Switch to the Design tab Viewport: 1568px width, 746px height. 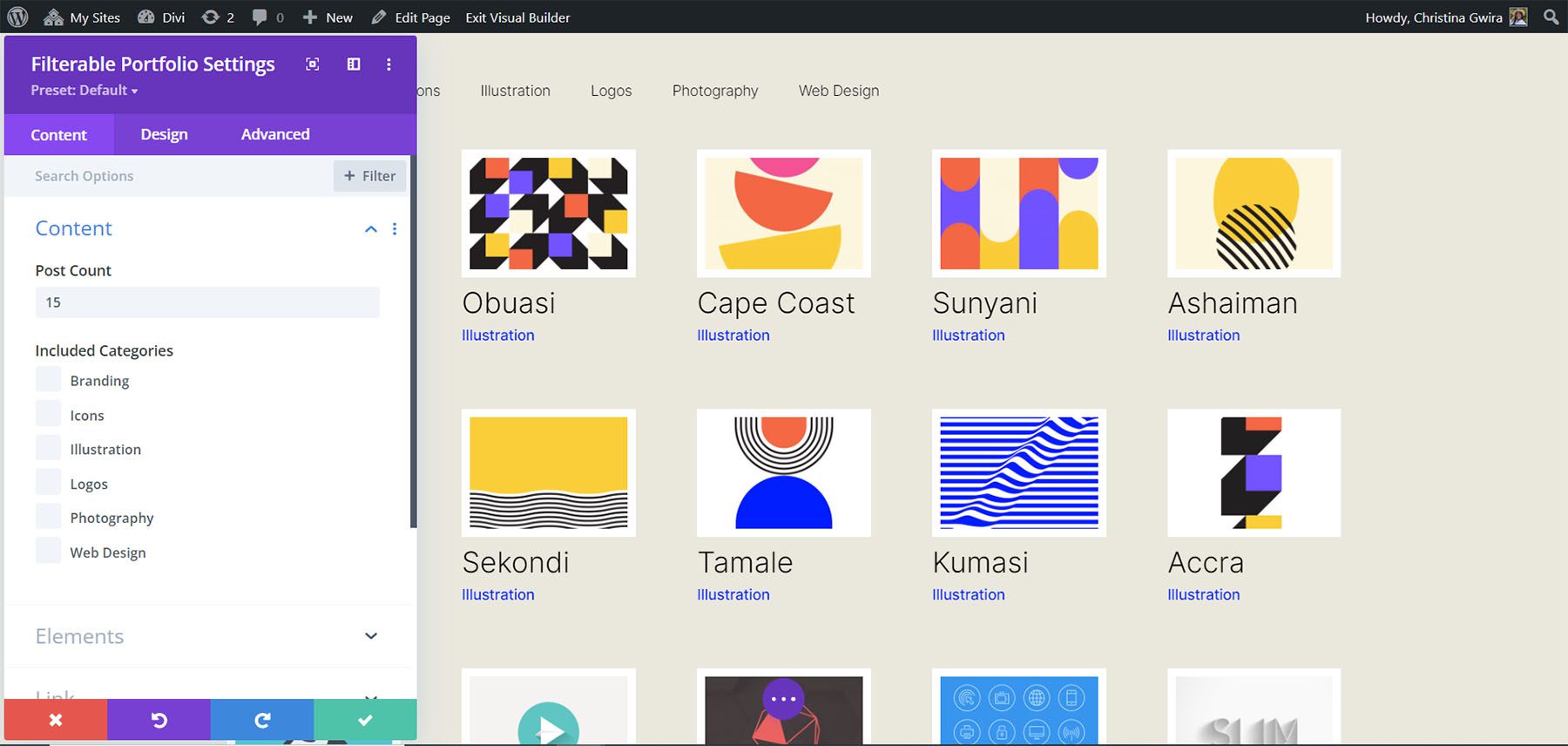pyautogui.click(x=164, y=134)
